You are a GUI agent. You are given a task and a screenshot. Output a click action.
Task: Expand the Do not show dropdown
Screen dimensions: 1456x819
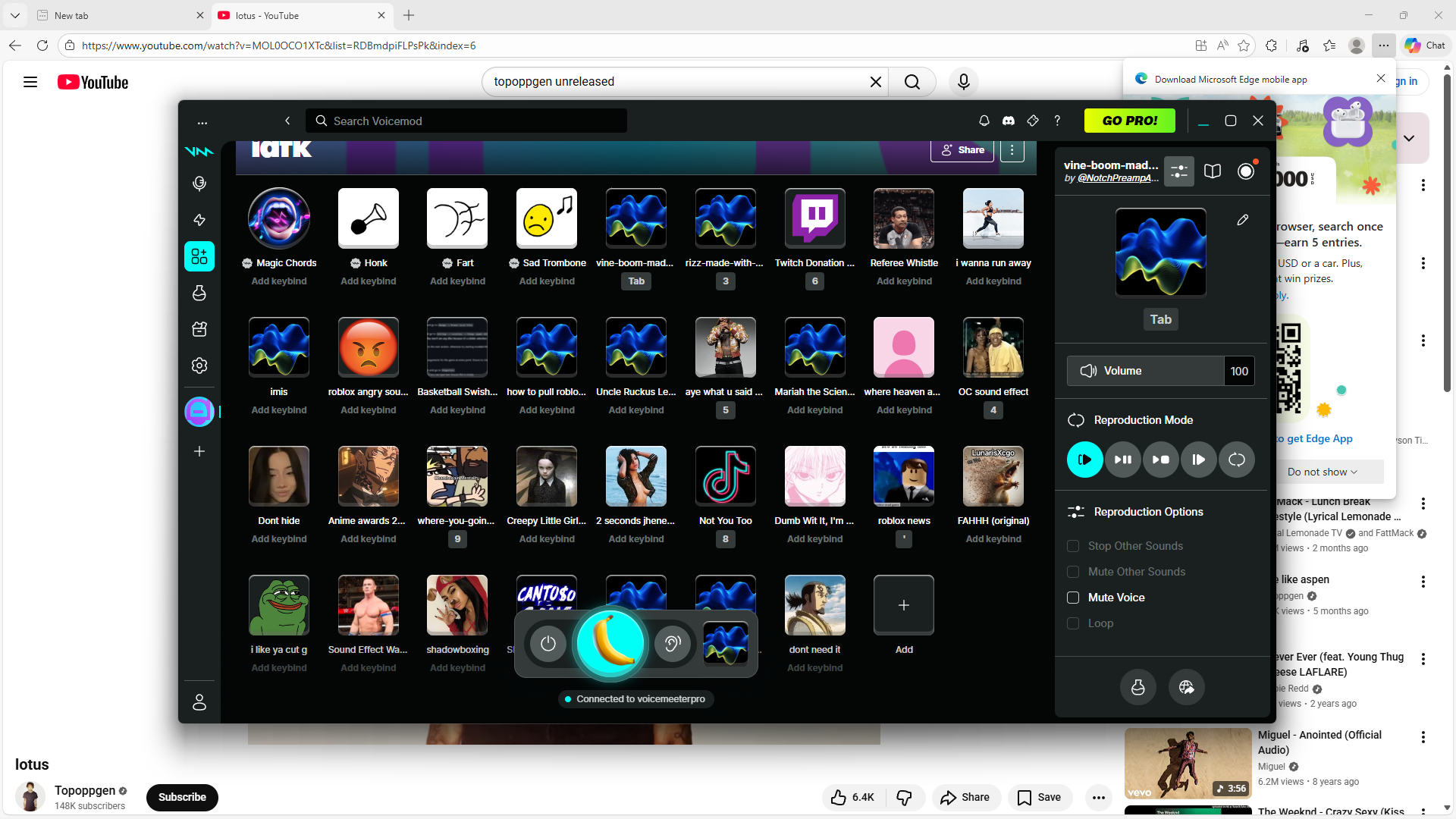1323,472
